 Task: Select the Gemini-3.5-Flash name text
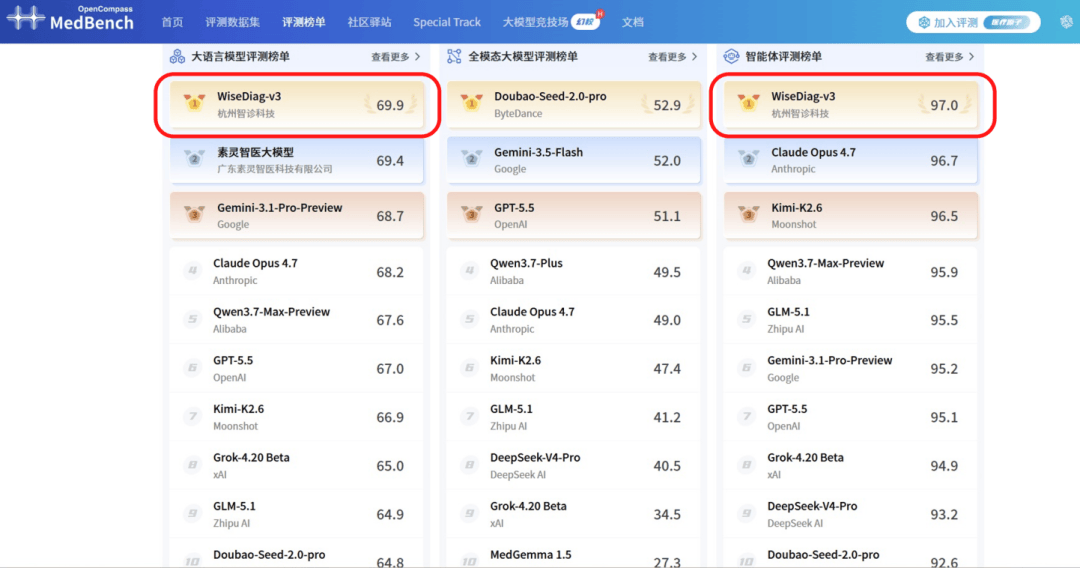pyautogui.click(x=539, y=152)
